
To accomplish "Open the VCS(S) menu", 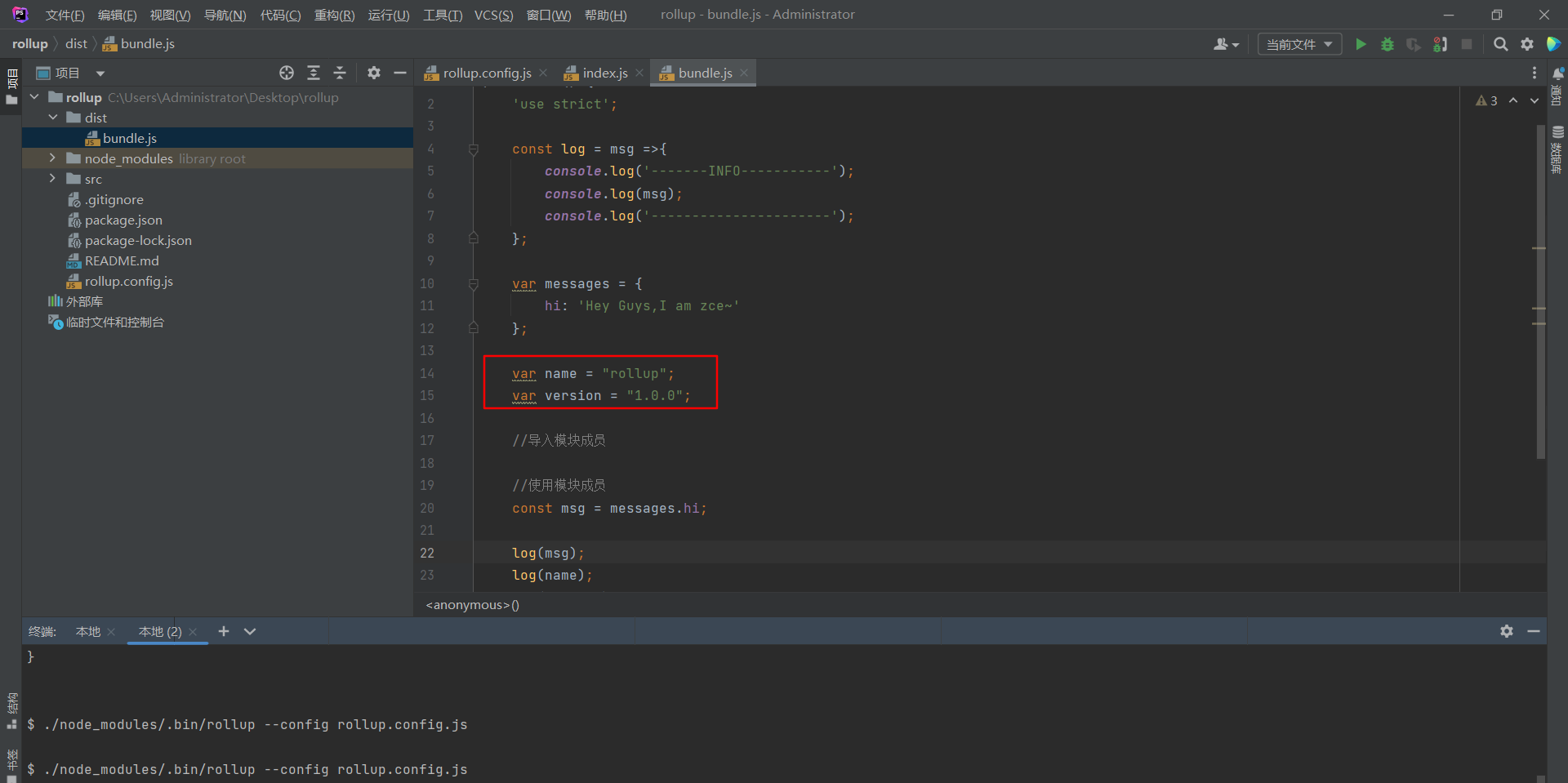I will click(x=494, y=15).
